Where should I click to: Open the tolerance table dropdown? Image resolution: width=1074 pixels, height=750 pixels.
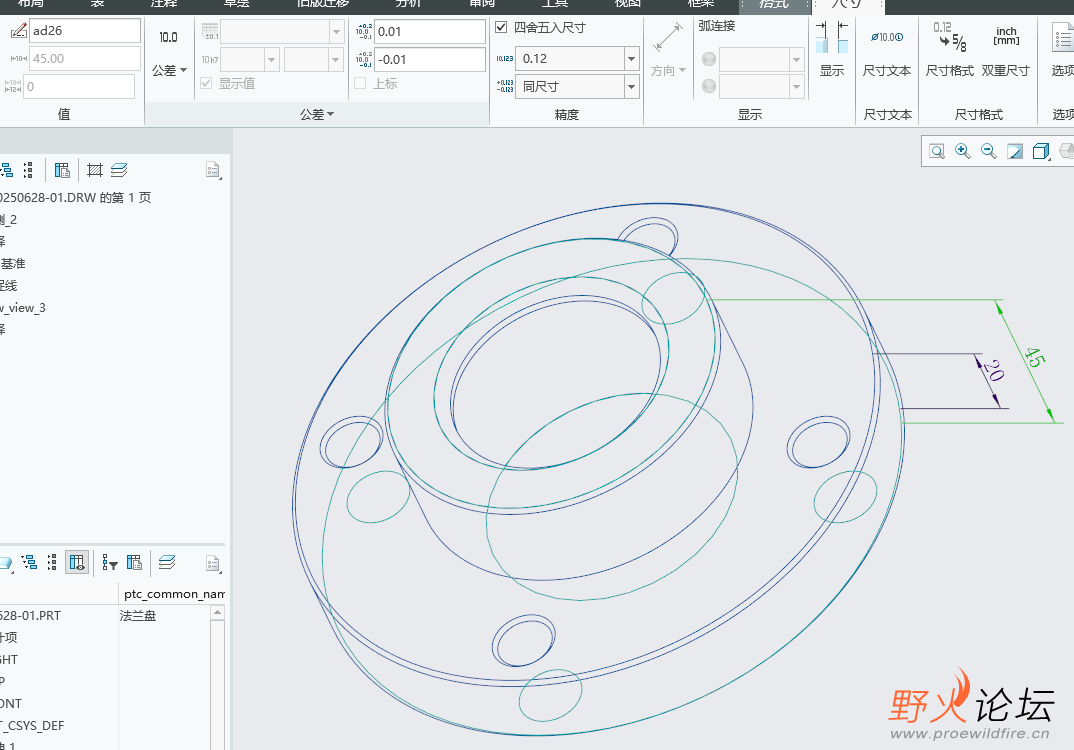coord(336,32)
